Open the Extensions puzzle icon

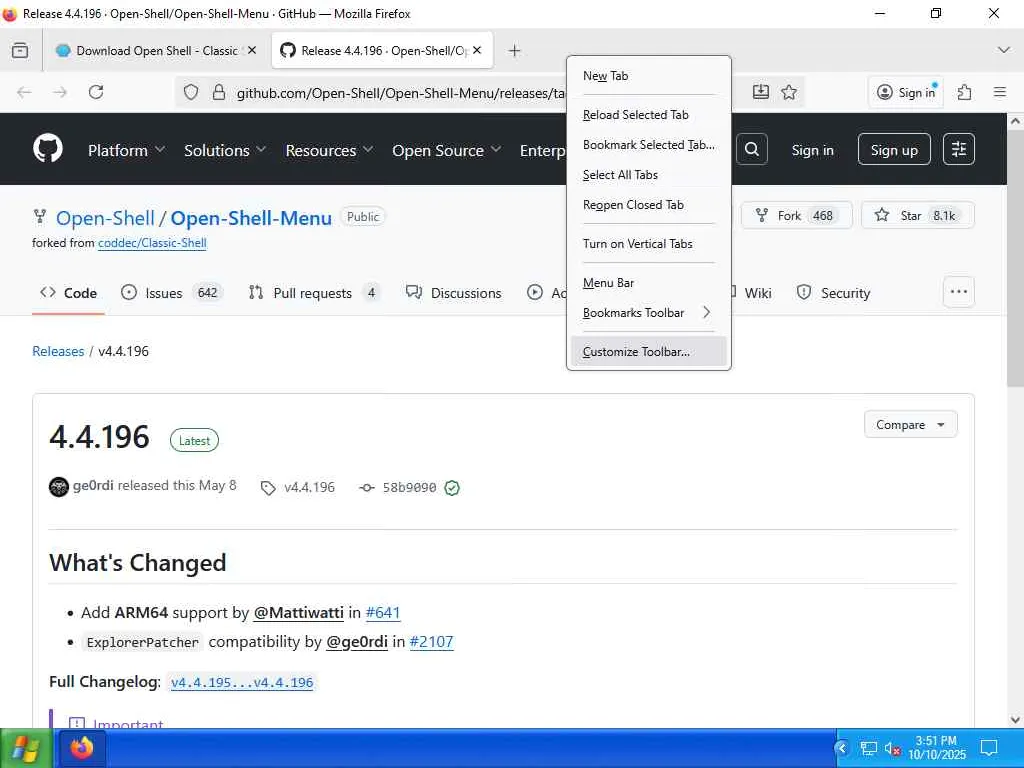coord(965,92)
